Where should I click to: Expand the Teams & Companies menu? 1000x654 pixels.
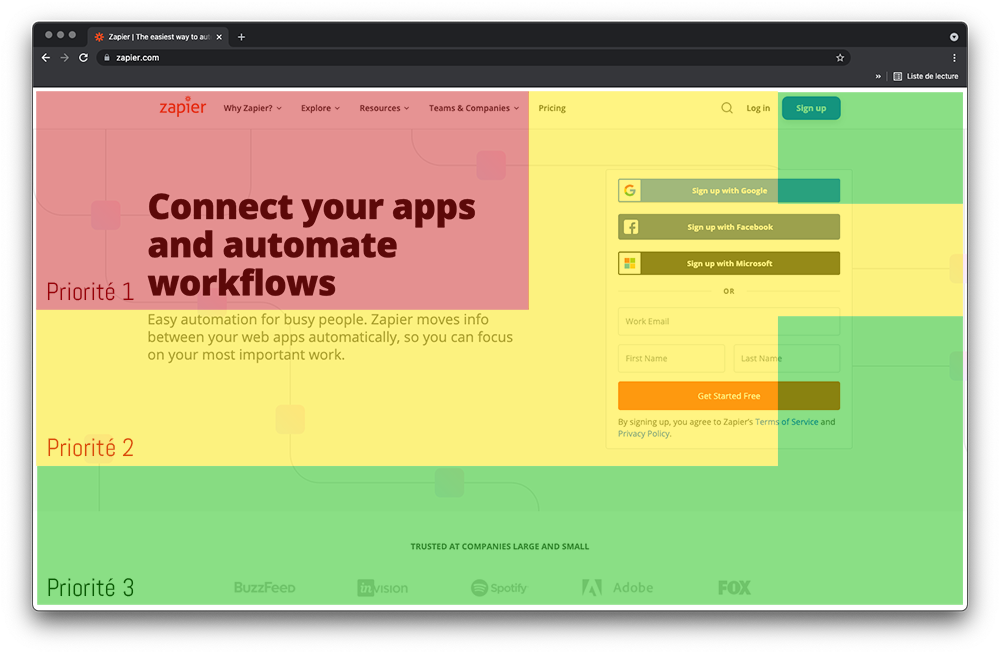474,108
